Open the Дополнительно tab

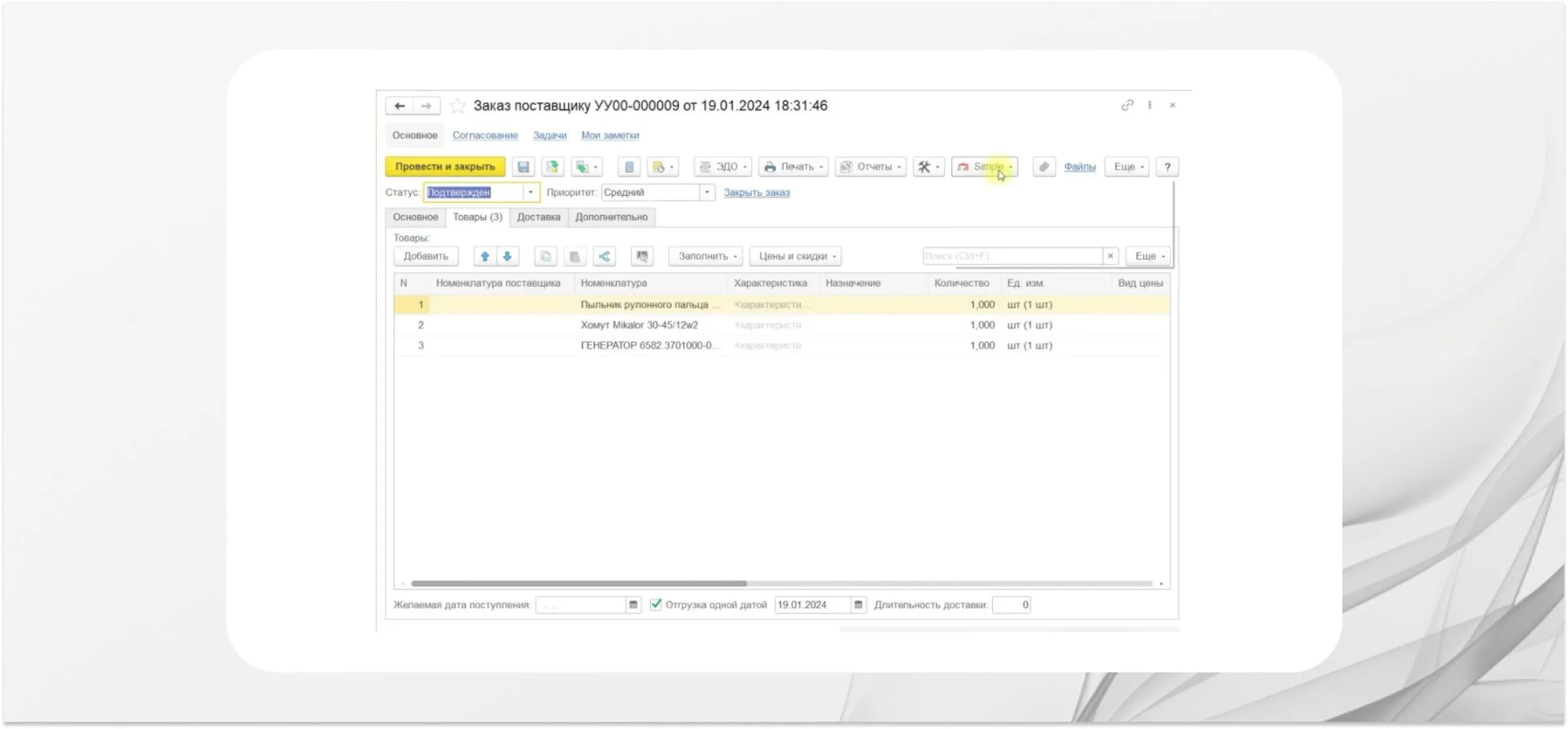[612, 217]
